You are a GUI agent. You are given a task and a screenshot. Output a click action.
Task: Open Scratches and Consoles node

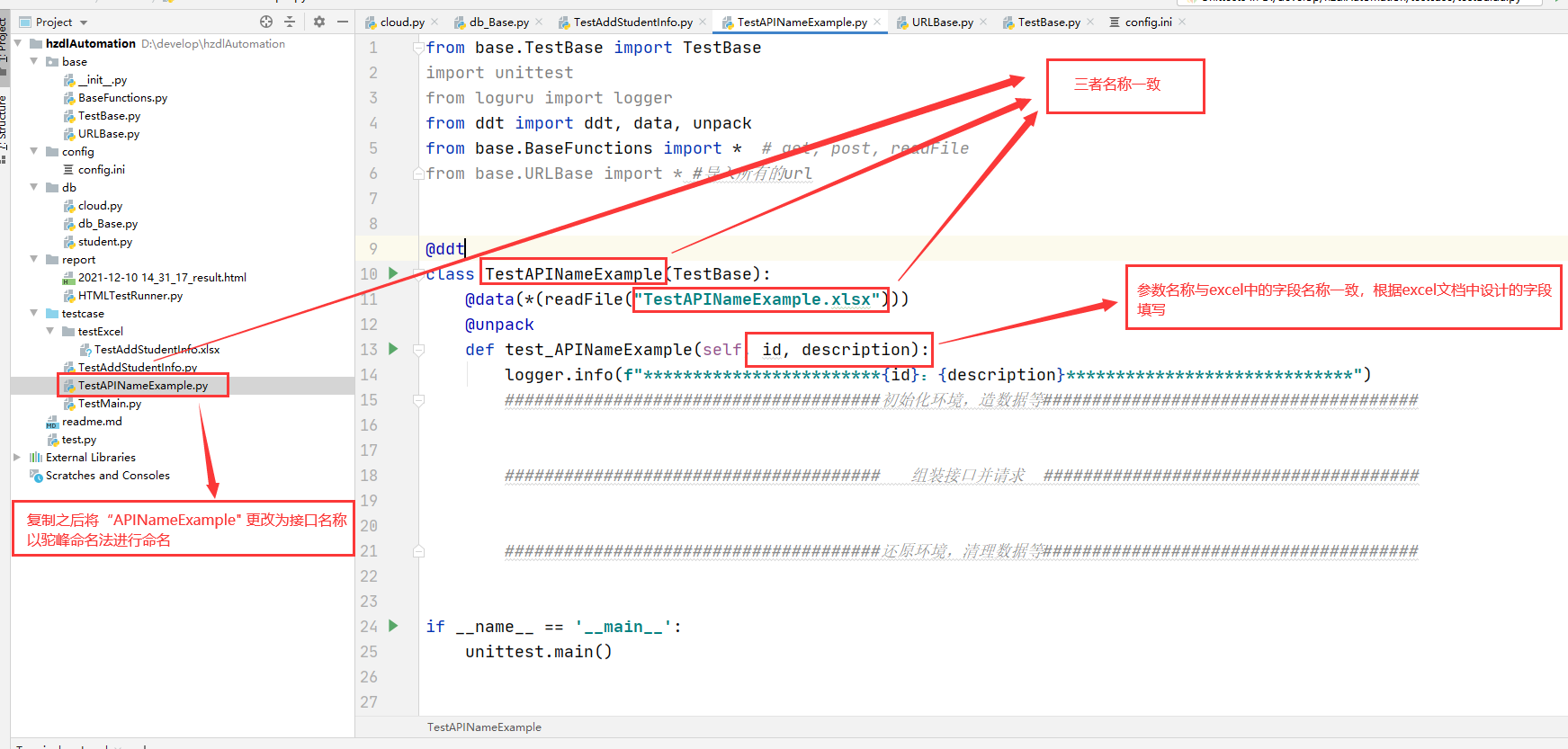pyautogui.click(x=108, y=476)
